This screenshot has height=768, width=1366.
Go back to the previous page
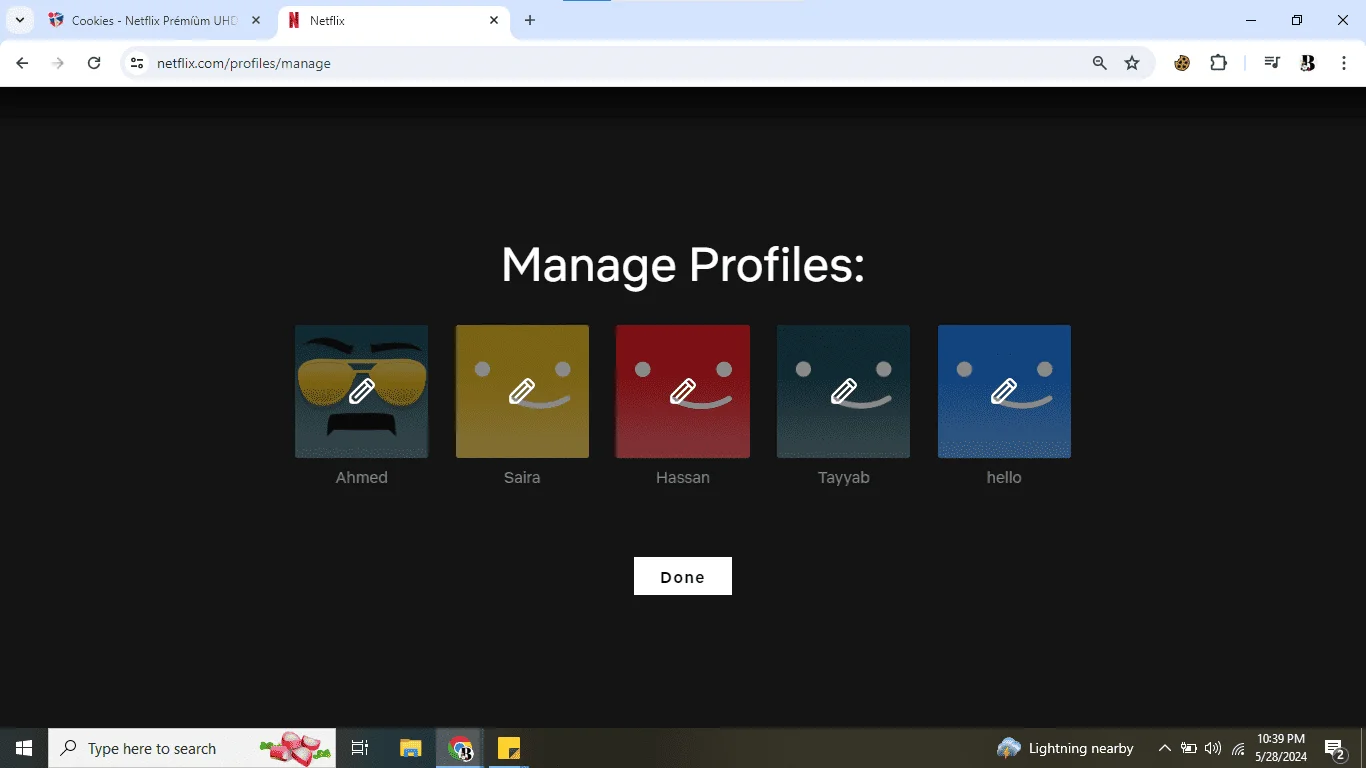[22, 63]
